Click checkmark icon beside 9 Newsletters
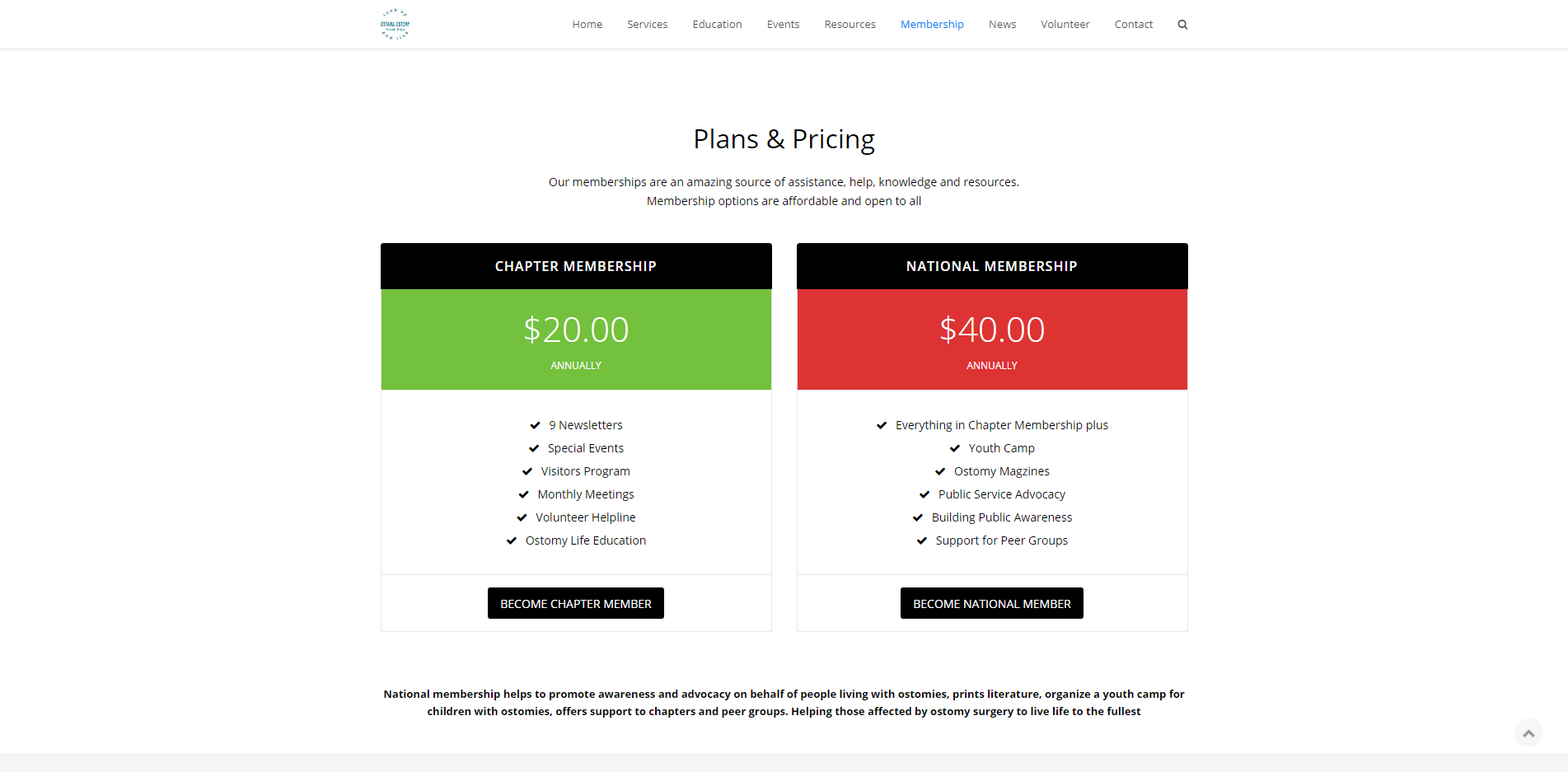This screenshot has width=1568, height=772. [535, 425]
